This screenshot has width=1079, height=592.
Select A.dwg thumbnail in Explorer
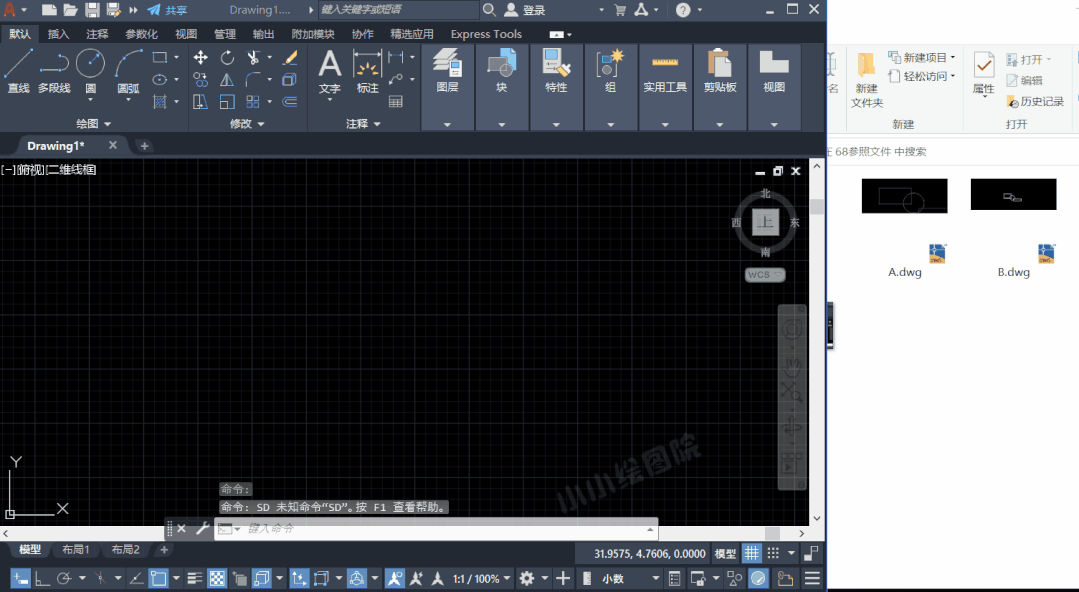click(904, 196)
